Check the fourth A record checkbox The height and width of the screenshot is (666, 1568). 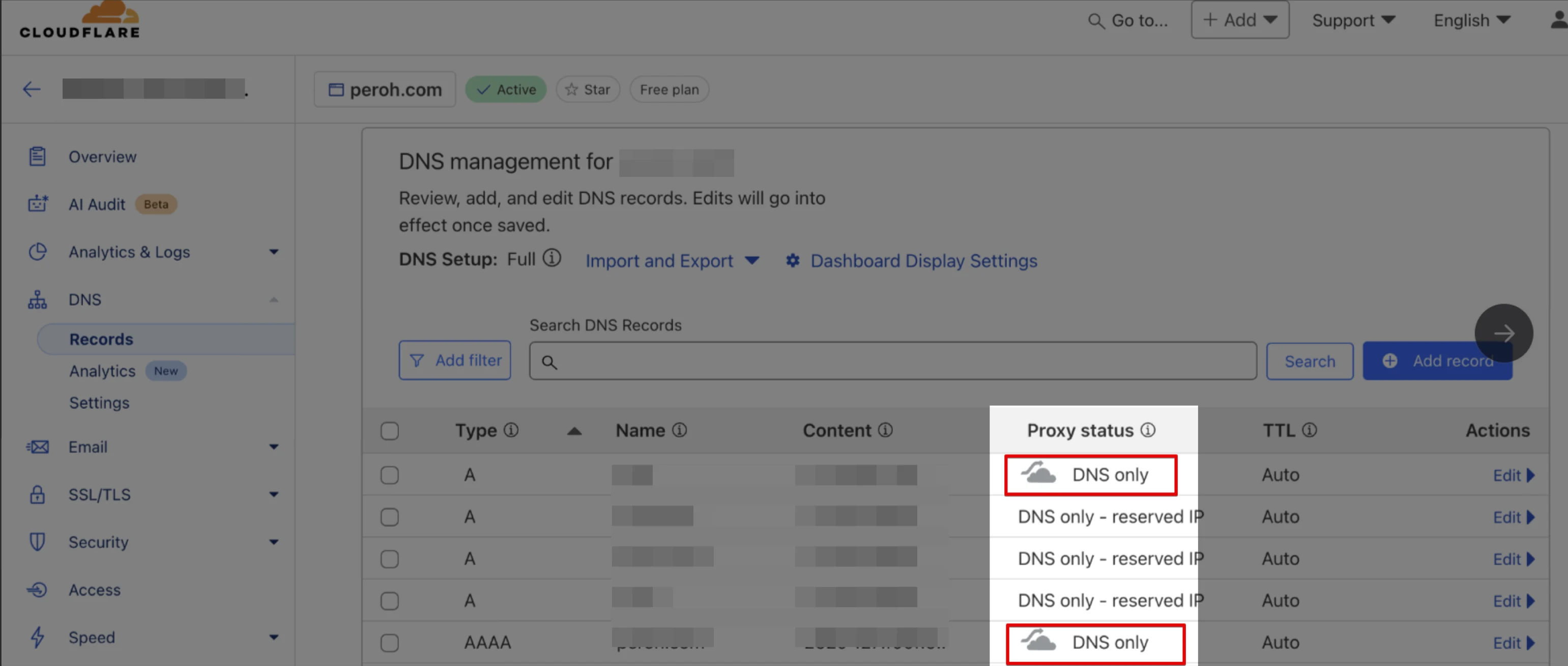click(390, 601)
